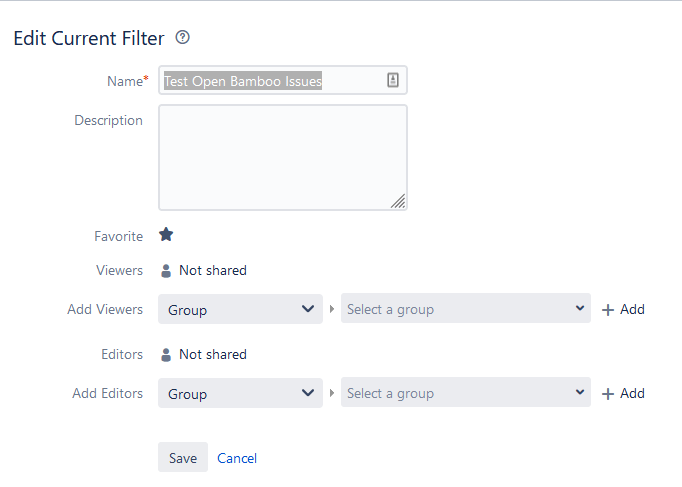682x487 pixels.
Task: Click the small arrow in Add Viewers row
Action: coord(332,310)
